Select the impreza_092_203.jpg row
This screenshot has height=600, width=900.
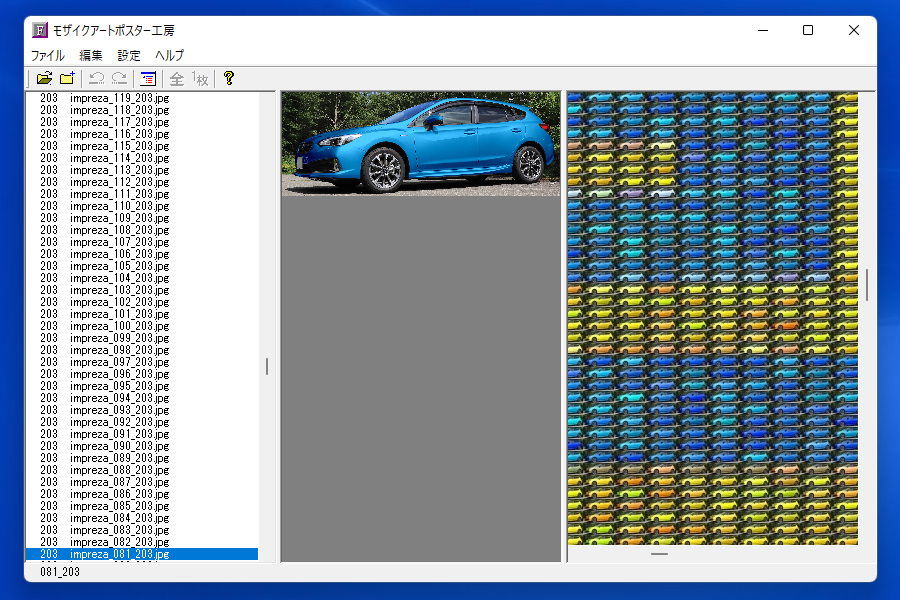142,423
